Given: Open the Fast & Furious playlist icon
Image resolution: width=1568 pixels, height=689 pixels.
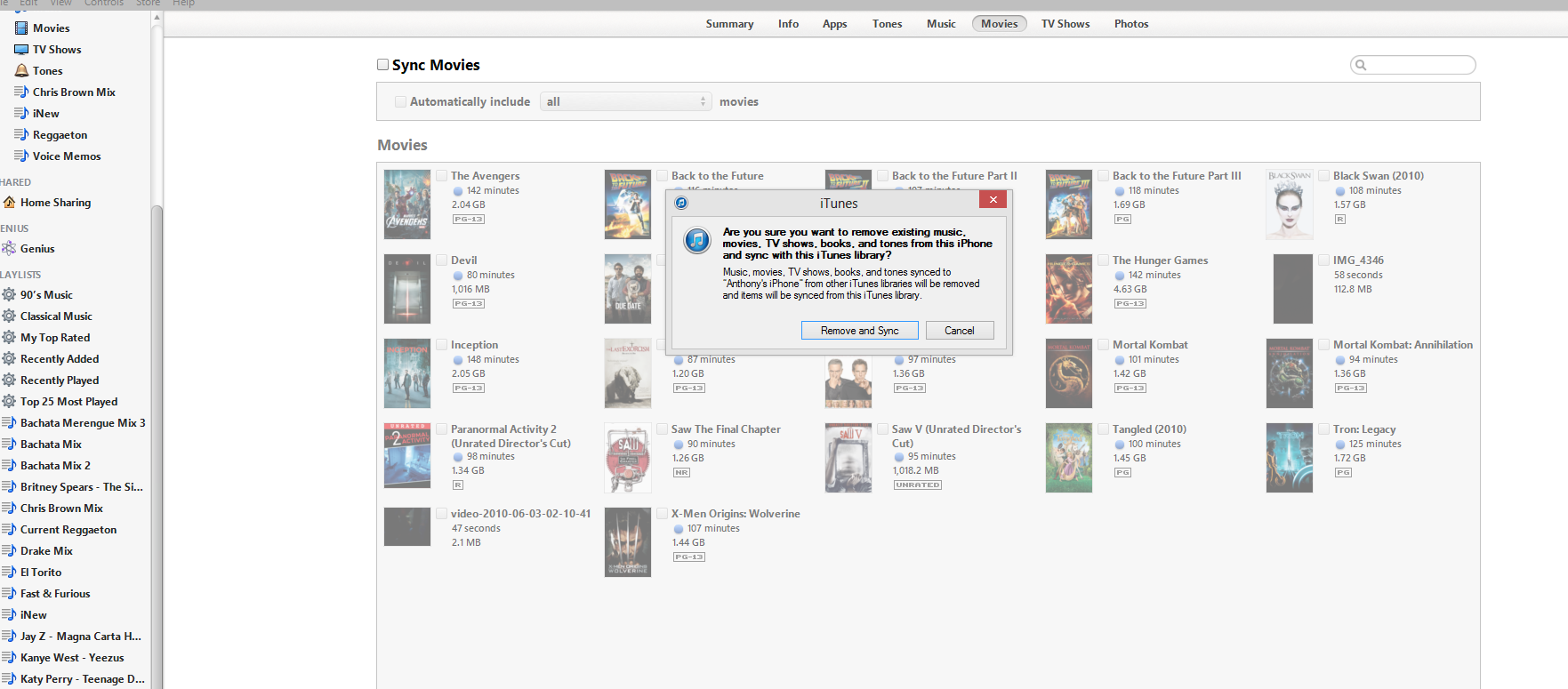Looking at the screenshot, I should (x=9, y=594).
